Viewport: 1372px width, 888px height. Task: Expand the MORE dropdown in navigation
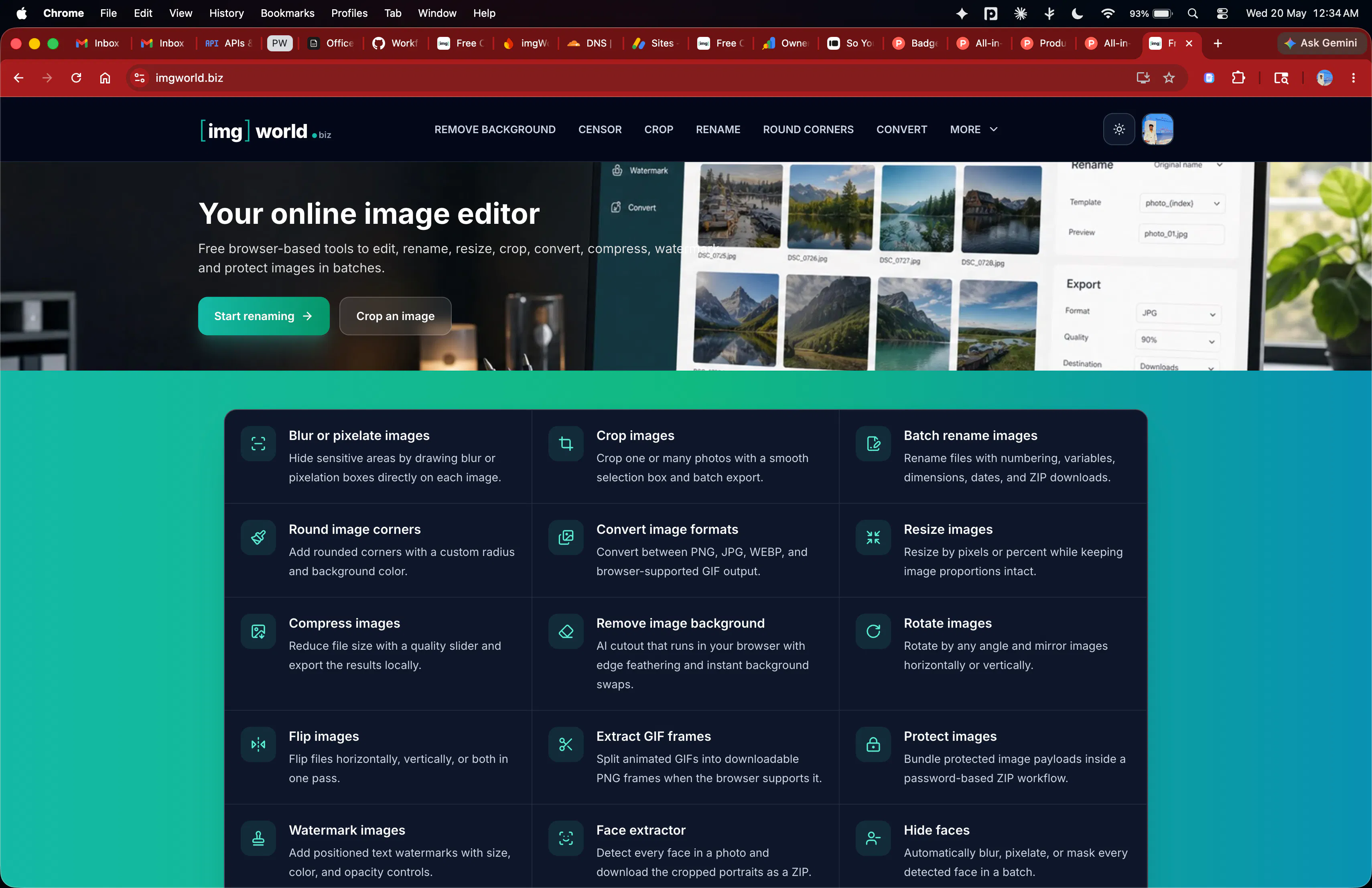[x=974, y=129]
